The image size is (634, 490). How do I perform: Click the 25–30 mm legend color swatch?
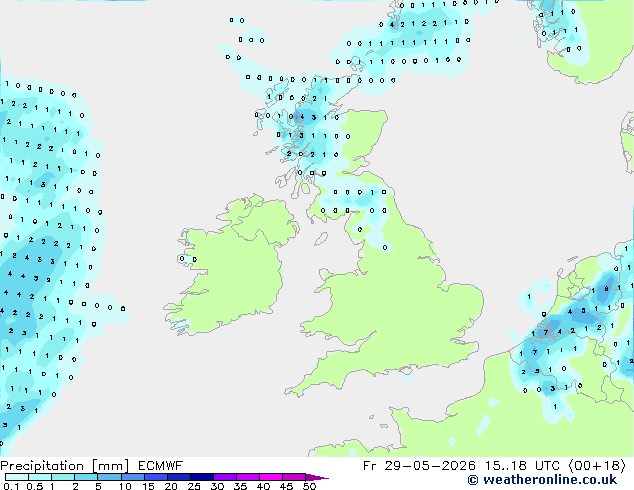coord(201,477)
